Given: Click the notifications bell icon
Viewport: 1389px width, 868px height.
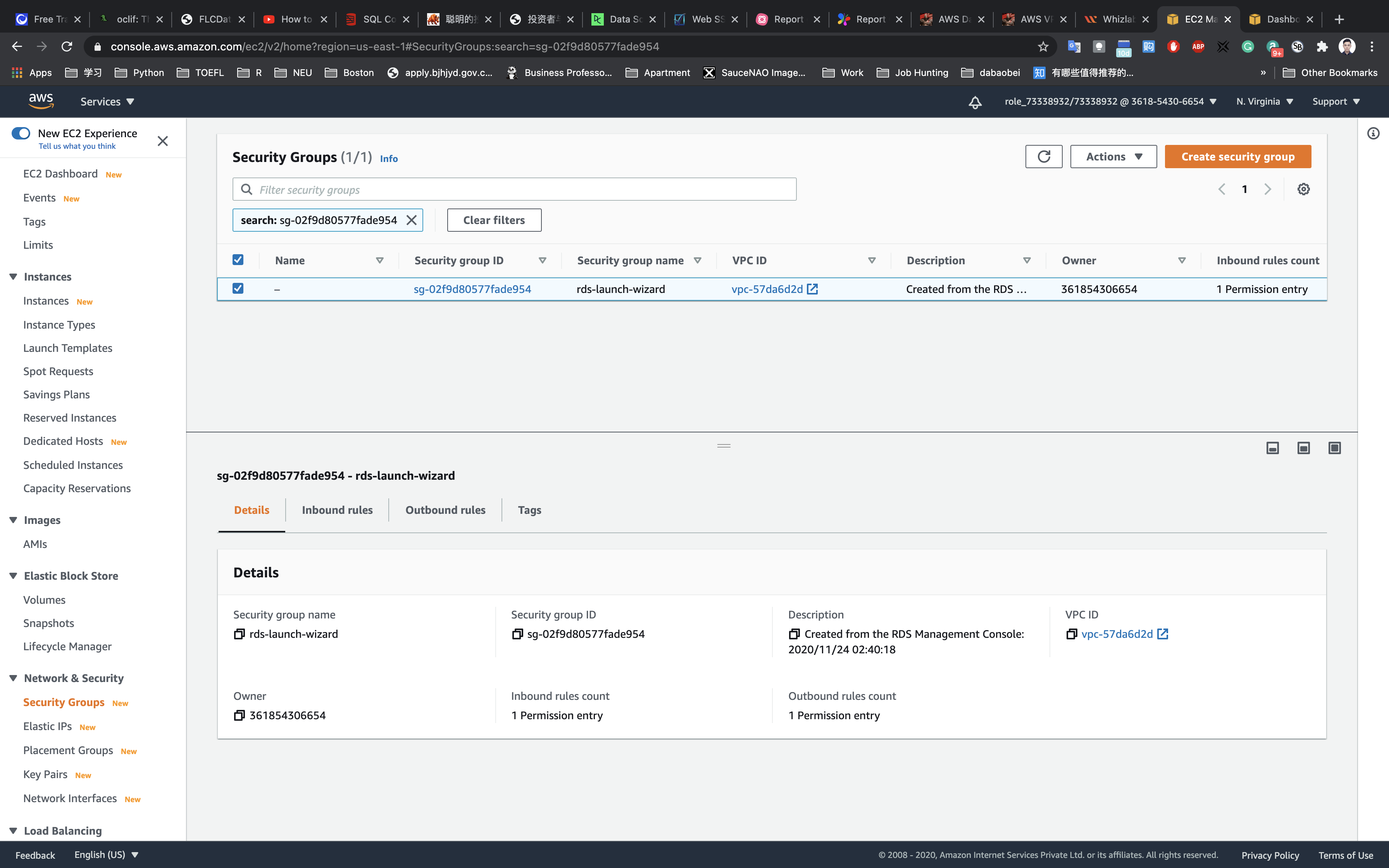Looking at the screenshot, I should pos(975,102).
